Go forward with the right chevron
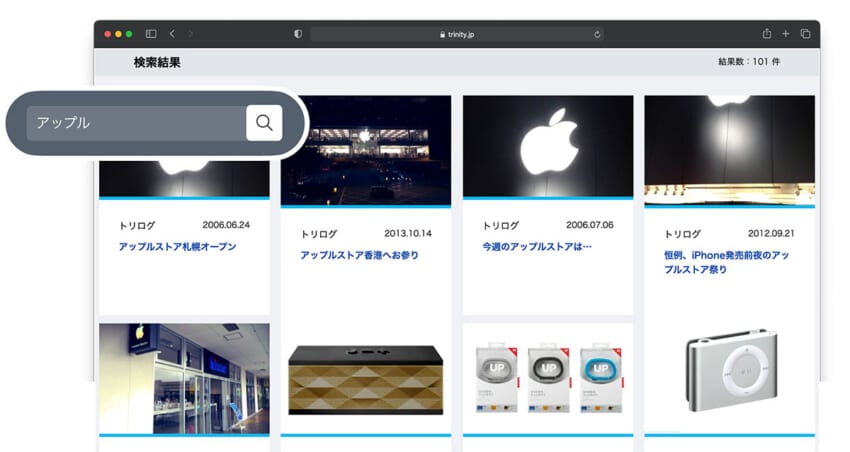 190,34
